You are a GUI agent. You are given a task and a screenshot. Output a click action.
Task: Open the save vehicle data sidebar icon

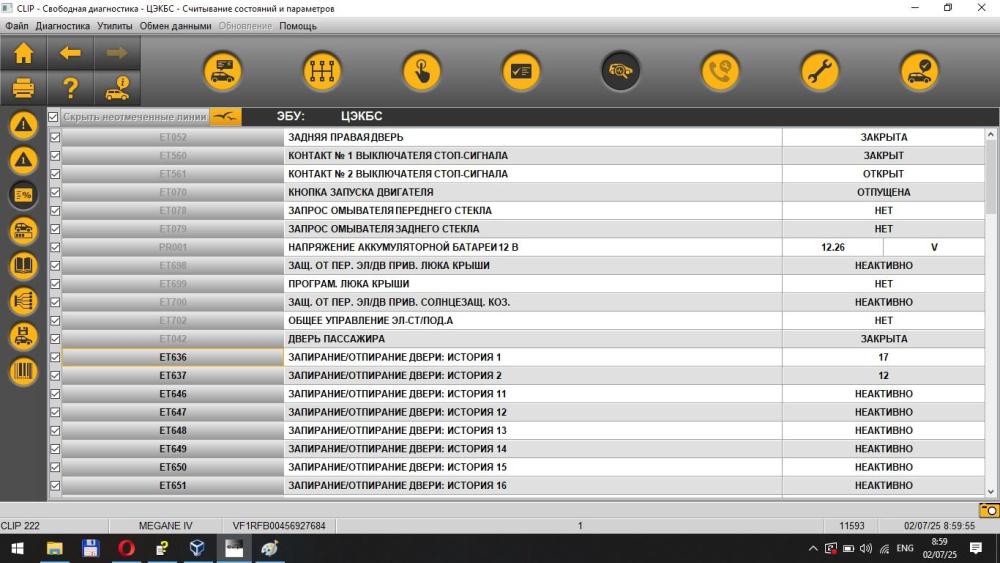(24, 336)
